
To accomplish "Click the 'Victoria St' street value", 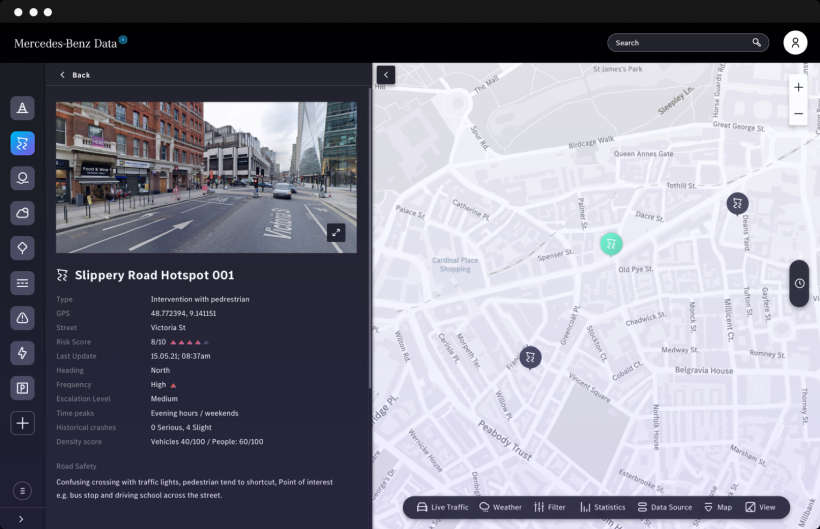I will (x=168, y=328).
